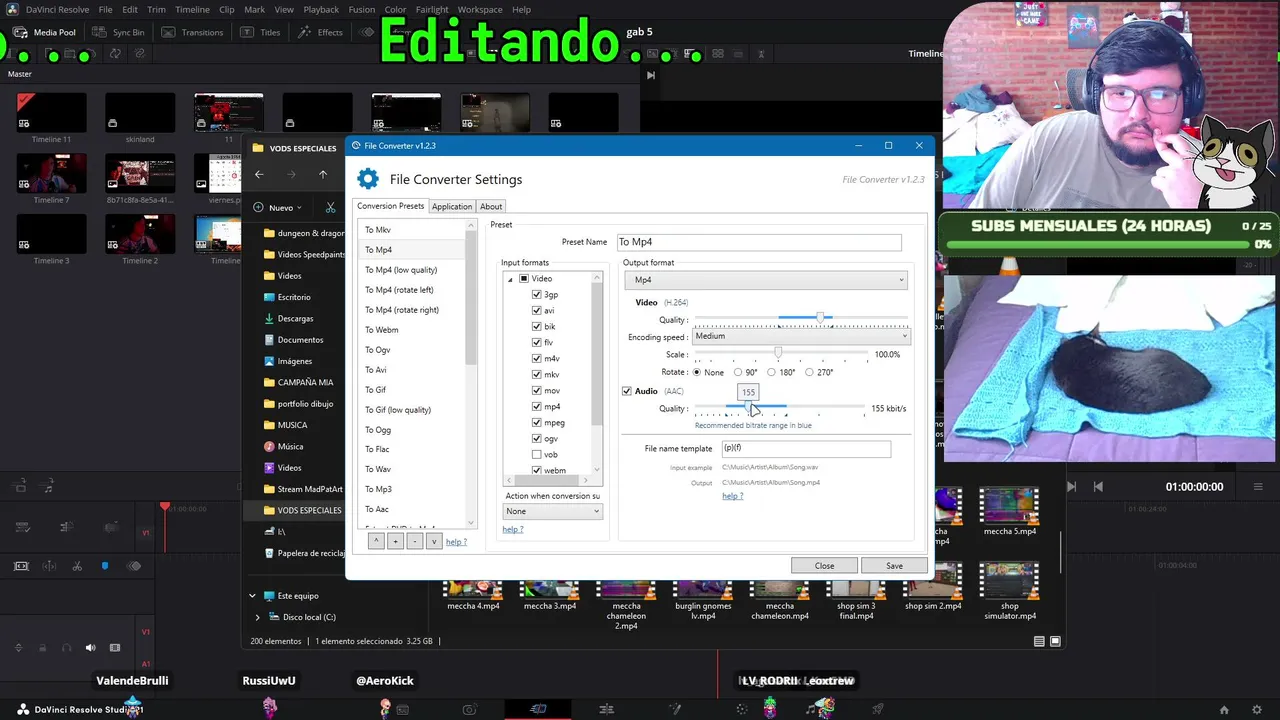Click the Save button in File Converter

pyautogui.click(x=894, y=566)
